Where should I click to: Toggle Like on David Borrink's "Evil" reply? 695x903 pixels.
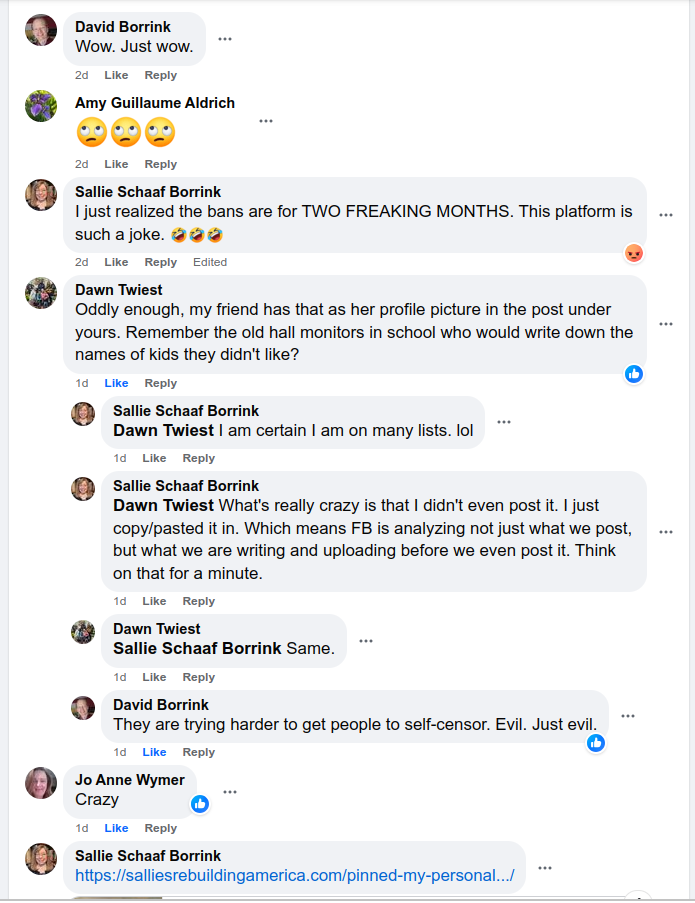154,752
